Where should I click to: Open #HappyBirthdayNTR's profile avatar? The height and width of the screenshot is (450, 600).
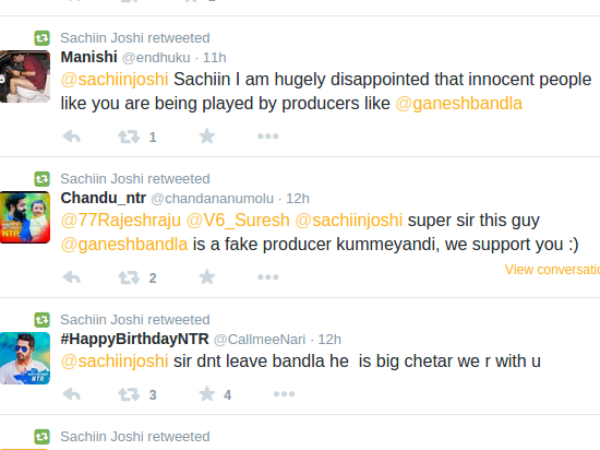click(x=25, y=358)
